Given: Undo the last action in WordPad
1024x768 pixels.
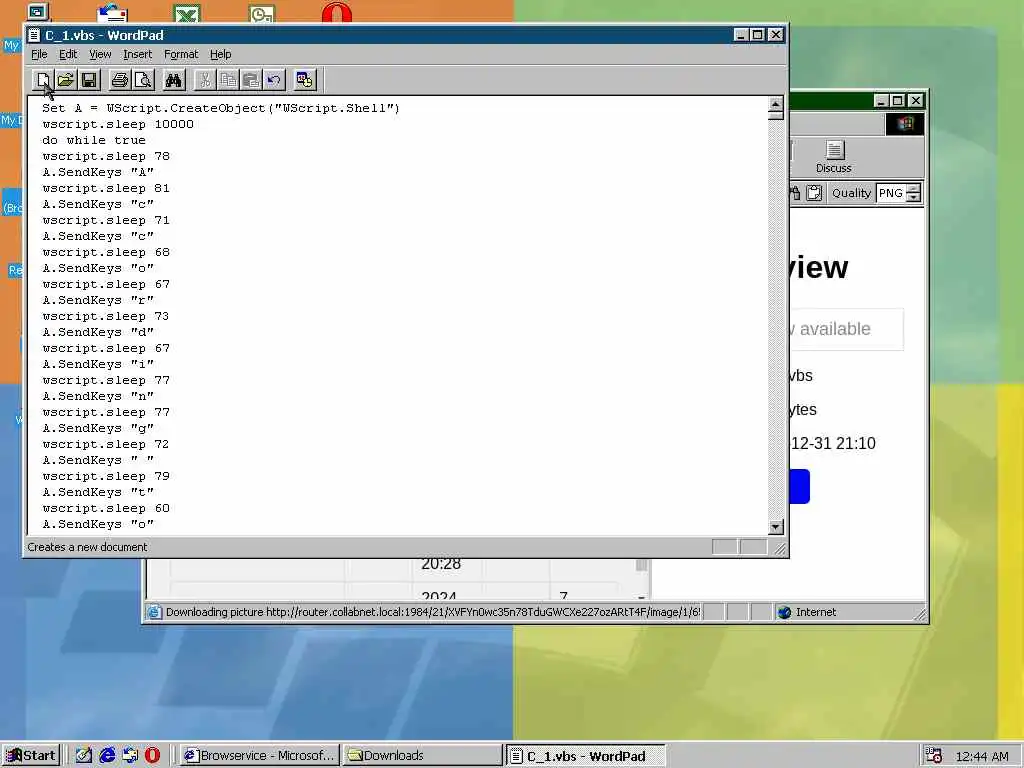Looking at the screenshot, I should (274, 80).
